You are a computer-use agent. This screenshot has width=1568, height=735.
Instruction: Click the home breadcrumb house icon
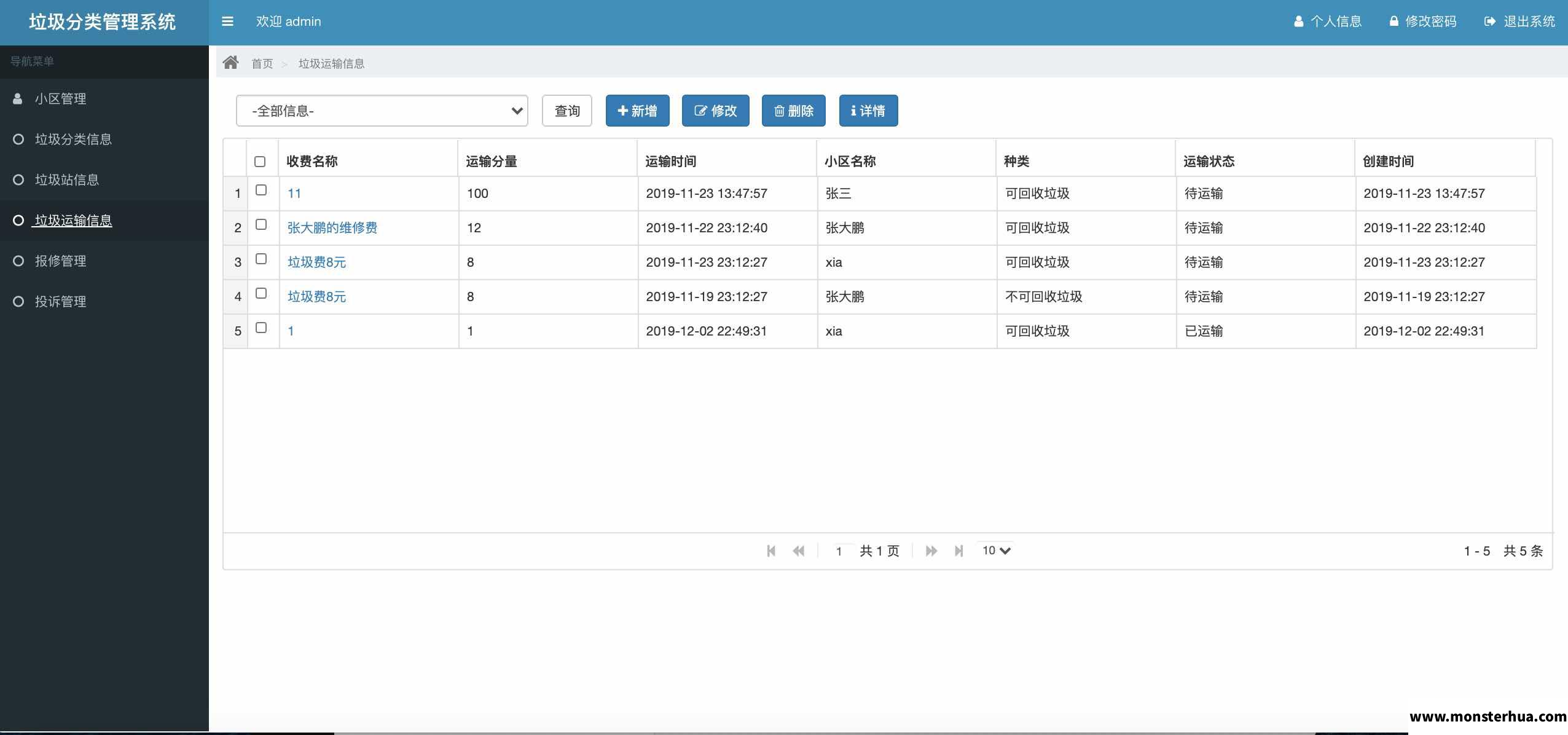click(x=230, y=63)
